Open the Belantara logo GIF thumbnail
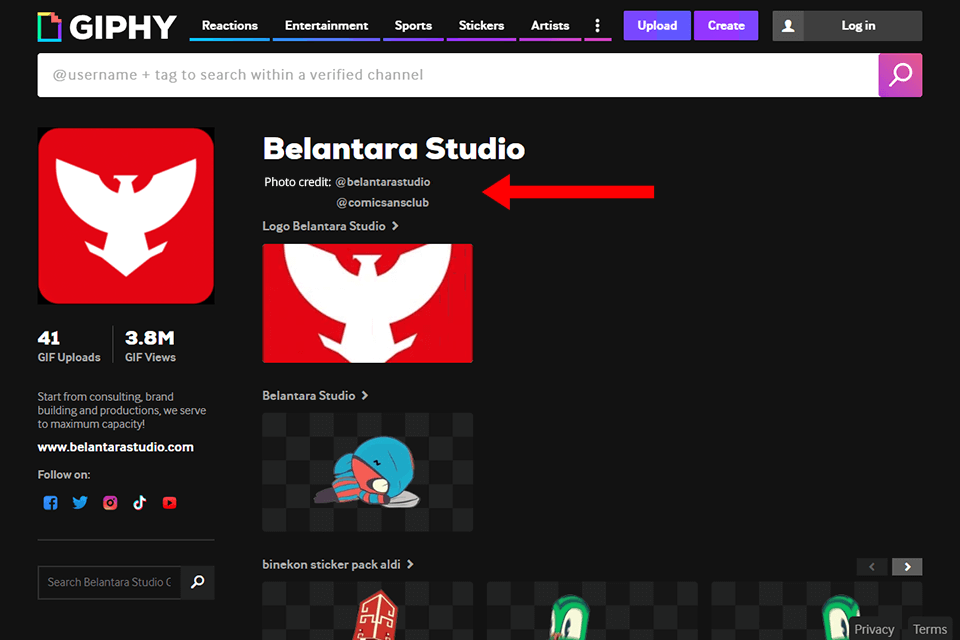This screenshot has height=640, width=960. point(367,303)
